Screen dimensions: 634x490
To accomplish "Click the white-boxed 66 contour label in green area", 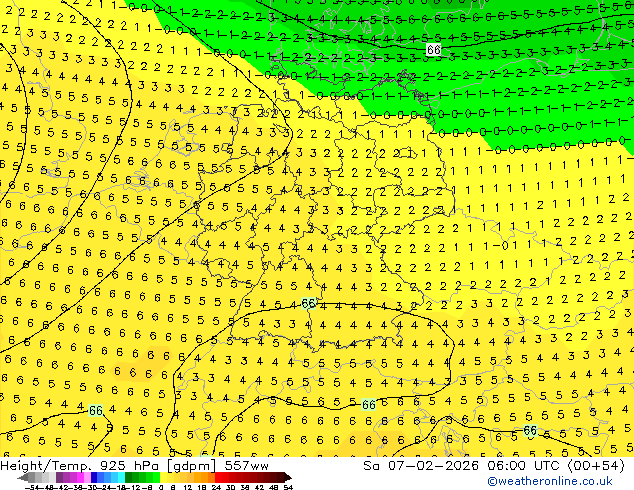I will [x=433, y=50].
